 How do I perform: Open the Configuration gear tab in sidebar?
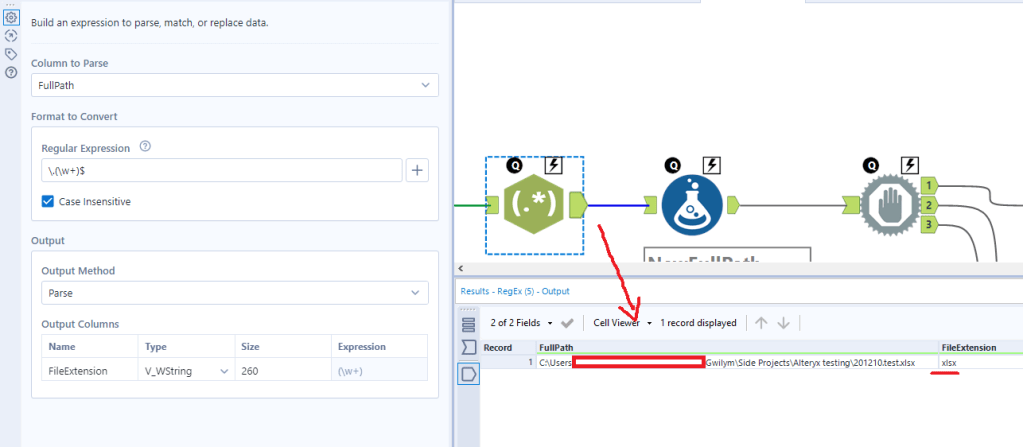point(11,17)
